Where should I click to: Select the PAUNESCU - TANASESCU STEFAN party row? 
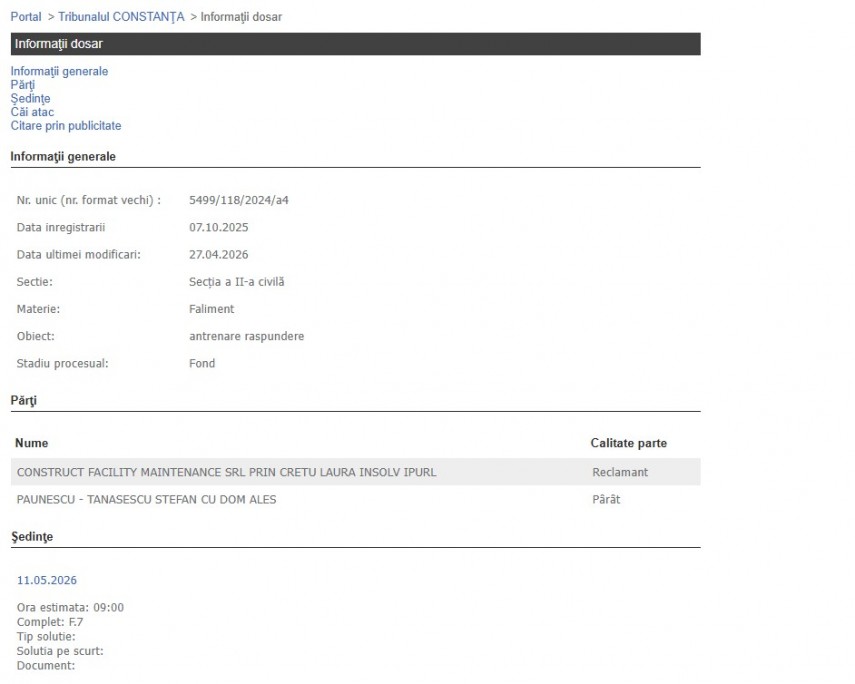(146, 499)
